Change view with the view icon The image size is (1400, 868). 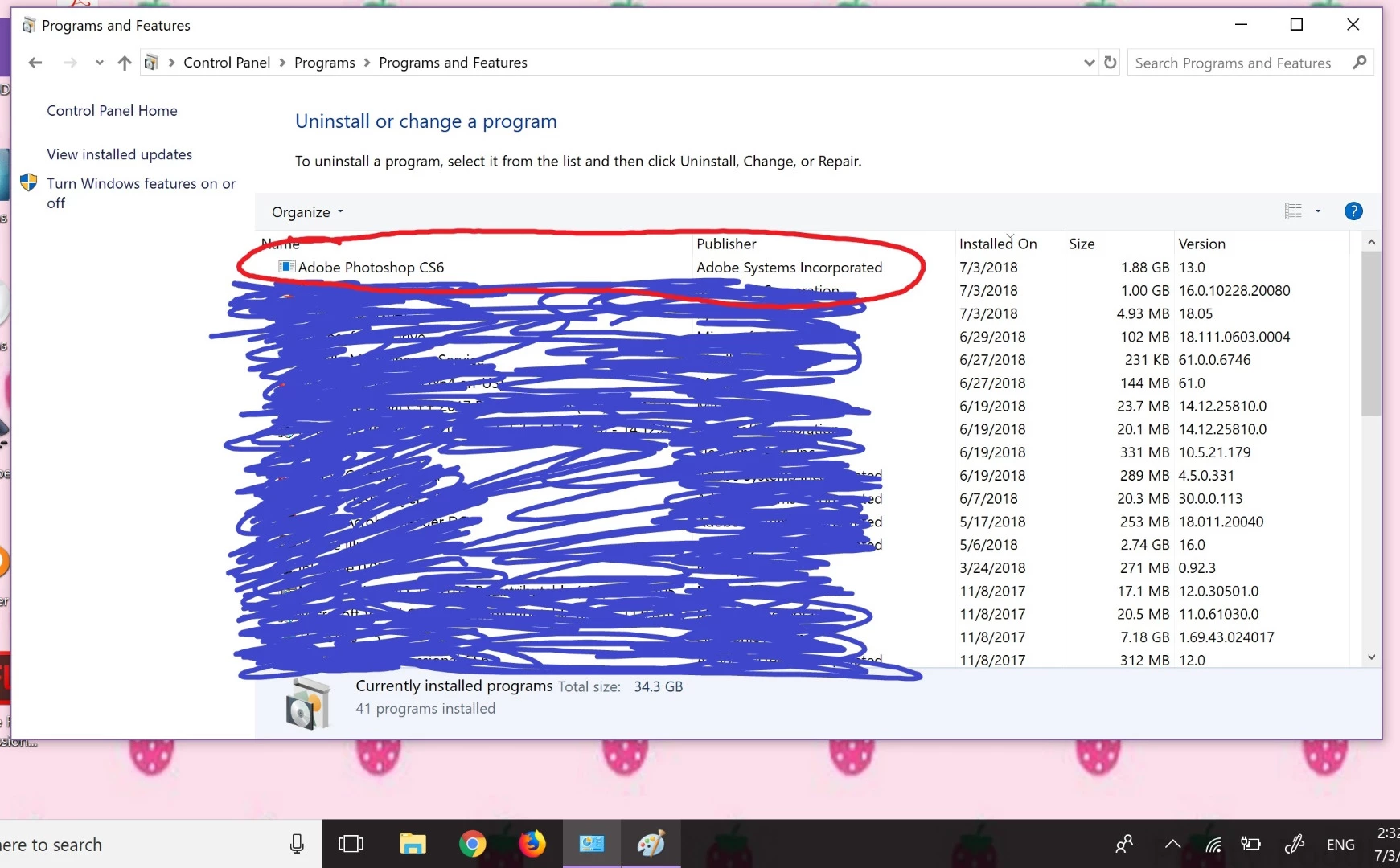tap(1293, 211)
